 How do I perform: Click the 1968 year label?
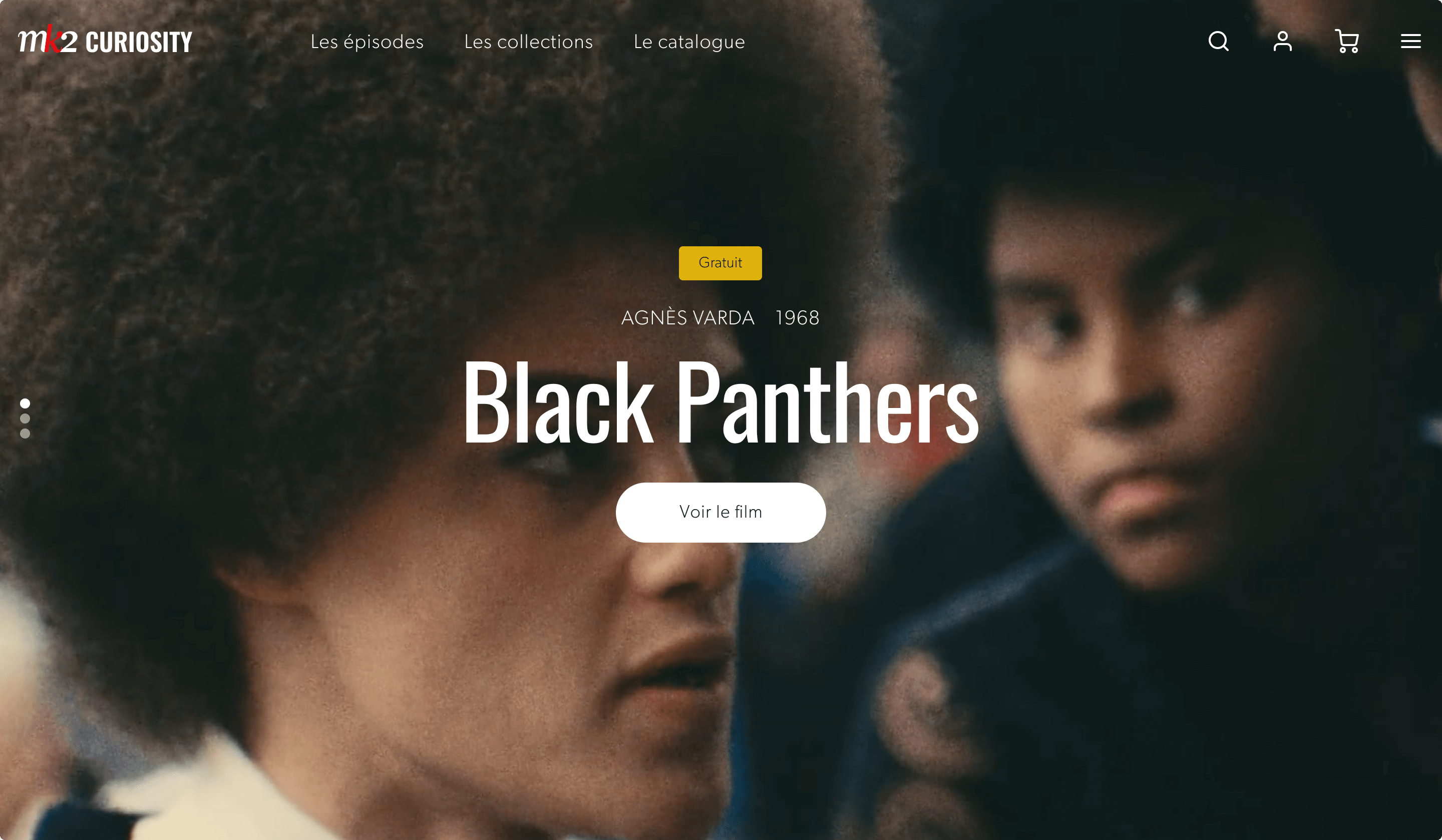797,318
